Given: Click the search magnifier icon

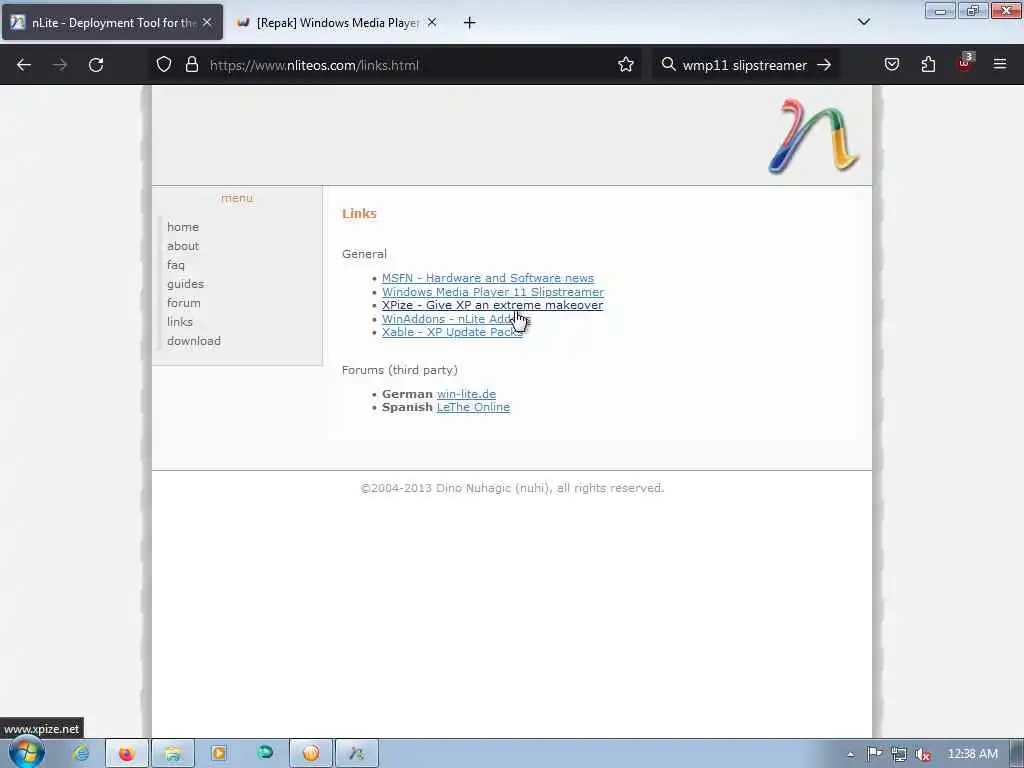Looking at the screenshot, I should coord(668,65).
